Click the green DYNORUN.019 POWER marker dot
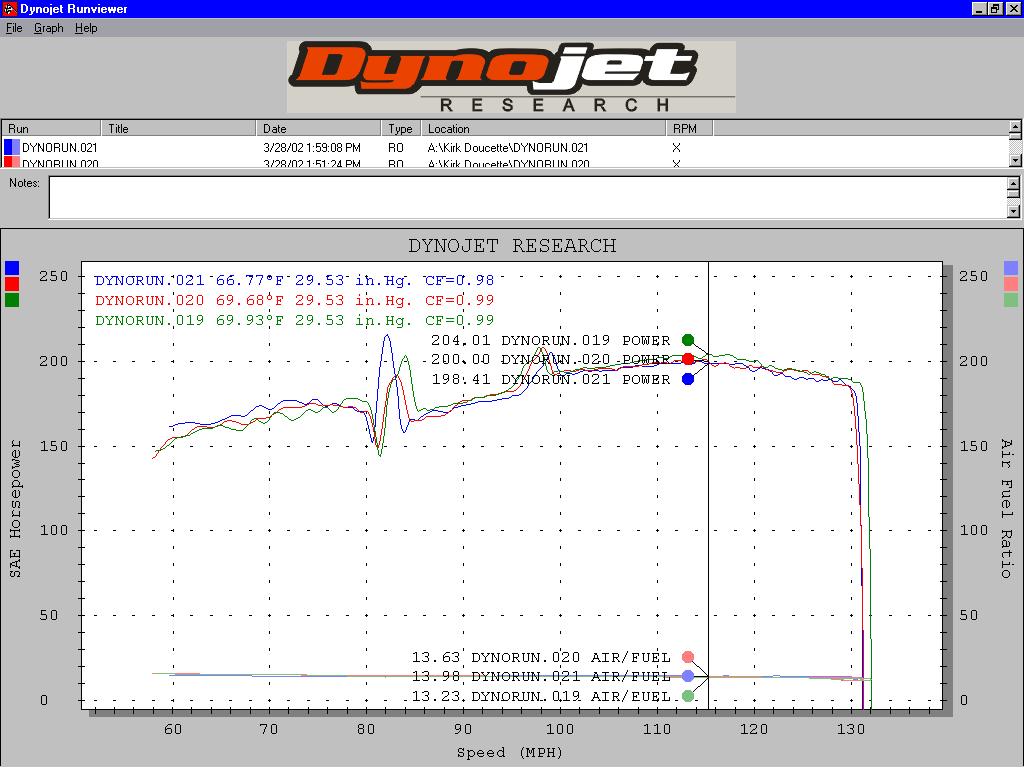 pyautogui.click(x=688, y=341)
